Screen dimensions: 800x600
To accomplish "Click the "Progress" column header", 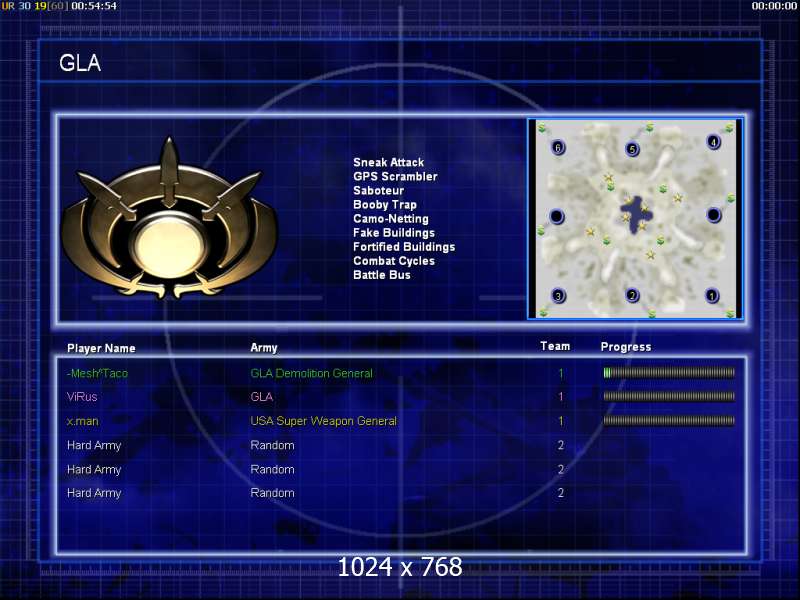I will pyautogui.click(x=626, y=347).
